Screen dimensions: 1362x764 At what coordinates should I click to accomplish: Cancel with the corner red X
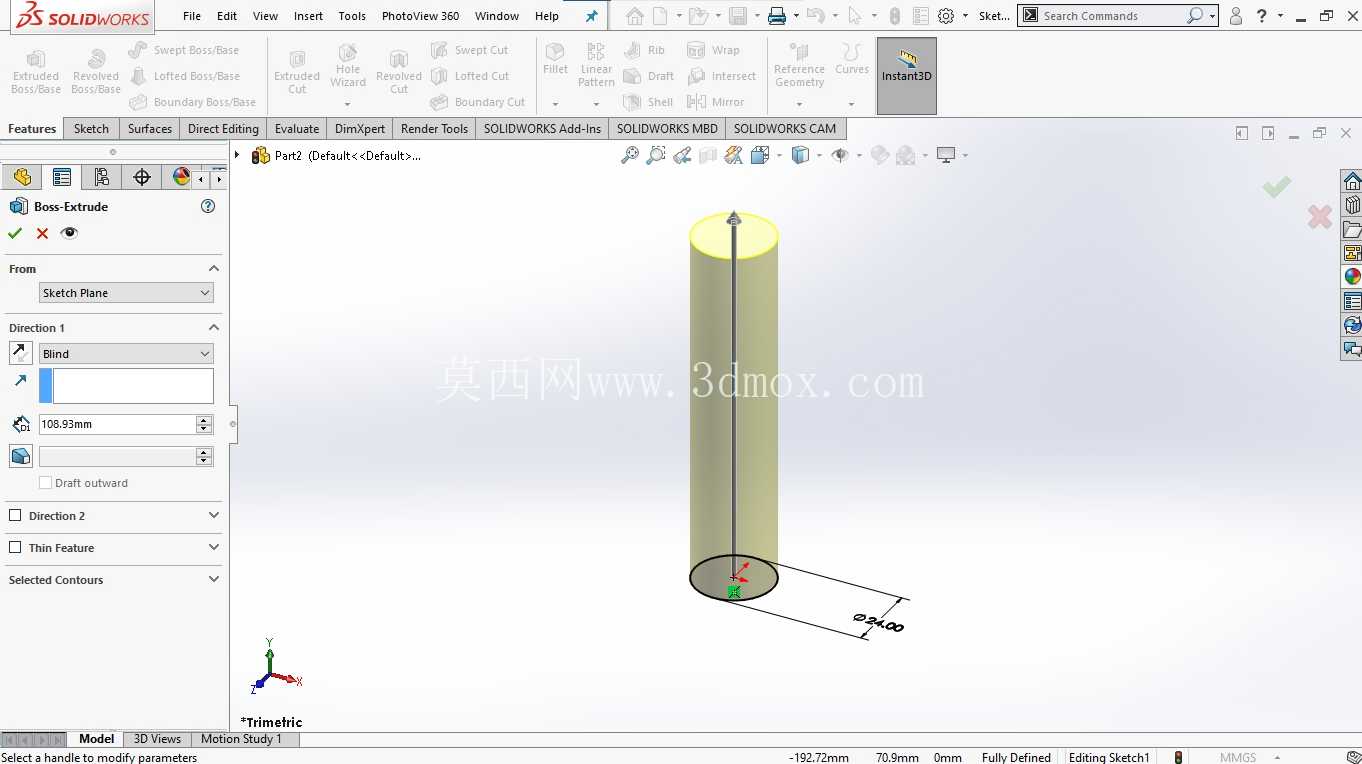1320,216
